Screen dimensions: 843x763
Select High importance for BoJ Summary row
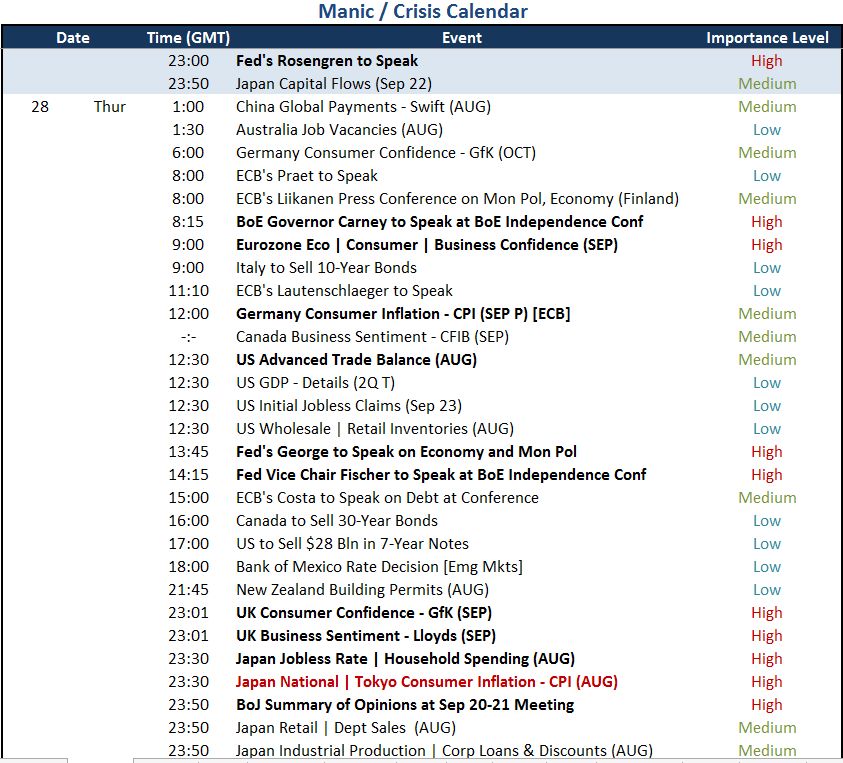point(767,705)
